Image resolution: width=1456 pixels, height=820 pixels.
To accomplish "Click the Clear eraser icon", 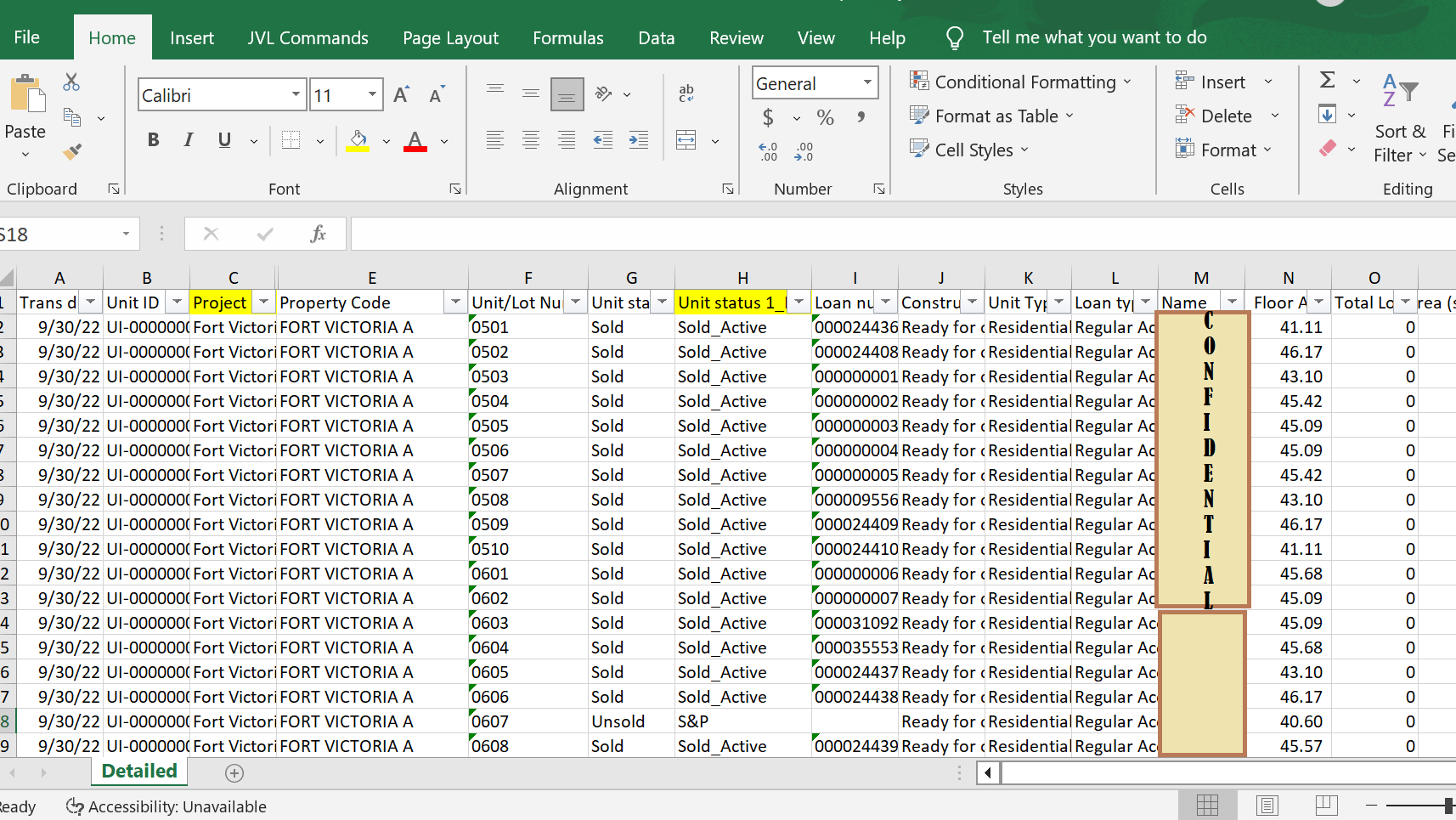I will tap(1328, 148).
